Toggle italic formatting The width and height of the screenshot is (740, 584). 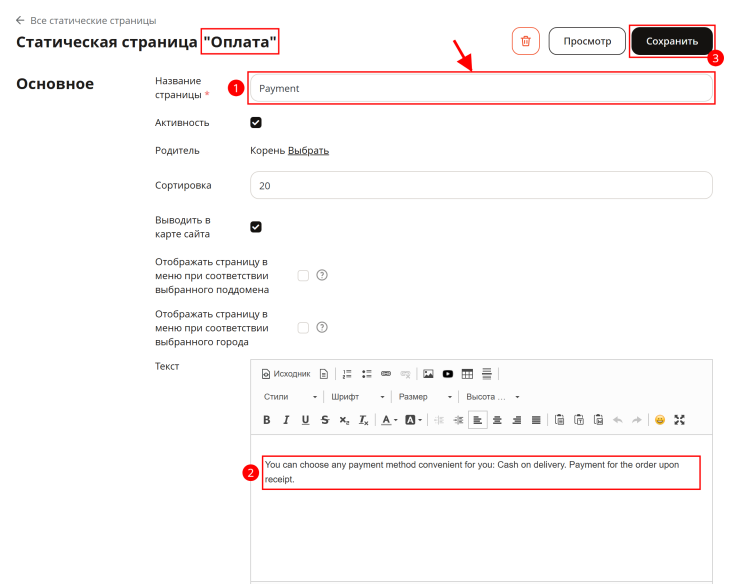tap(286, 420)
